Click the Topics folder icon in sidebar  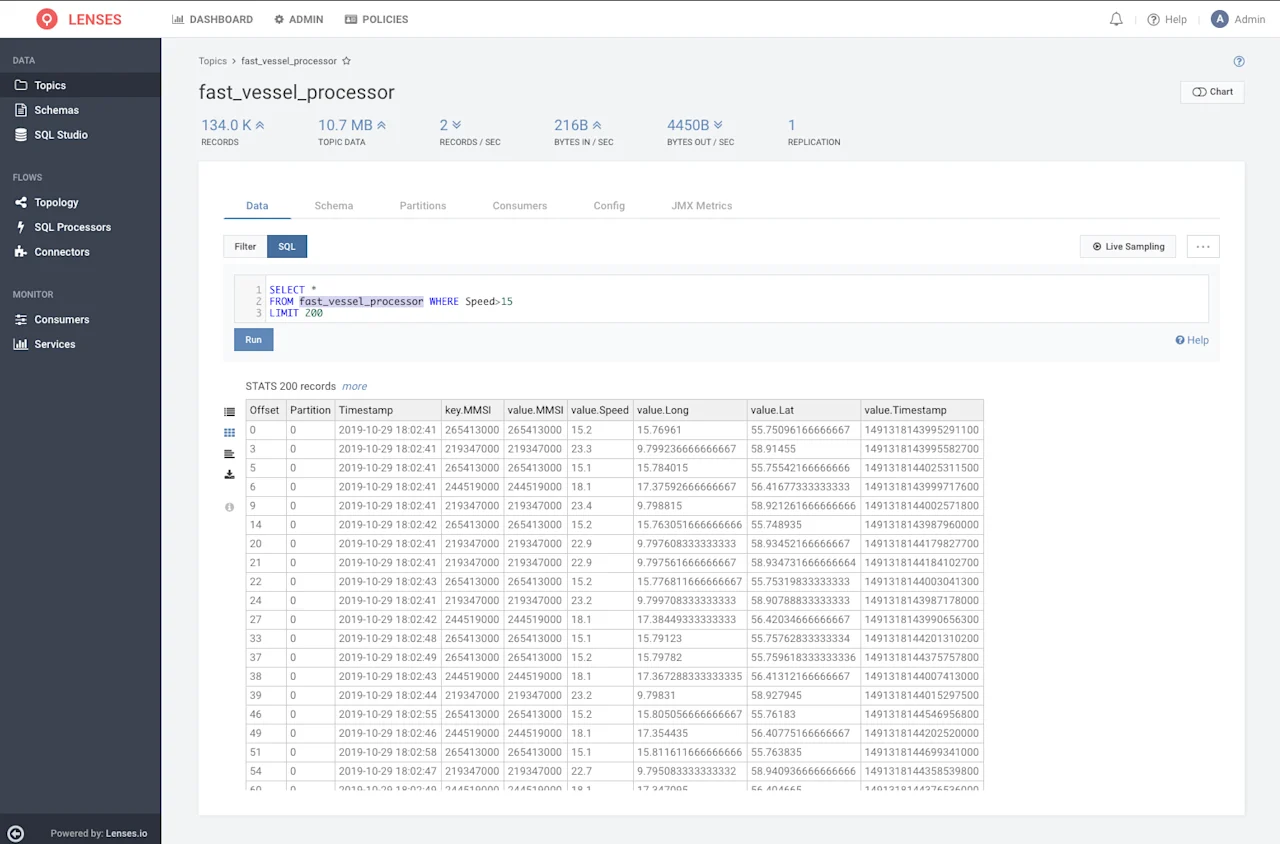point(21,85)
